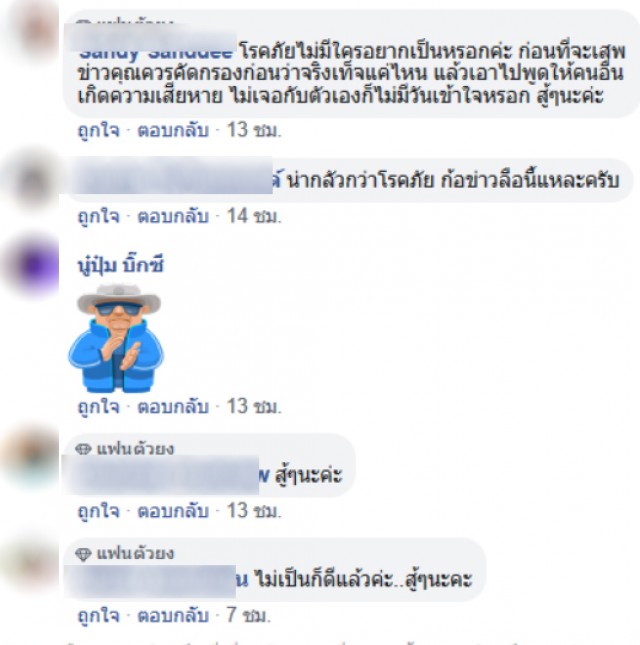Open avatar beside ไม่เป็นก็ดีแล้วค่ะ comment
This screenshot has width=640, height=645.
click(x=33, y=566)
